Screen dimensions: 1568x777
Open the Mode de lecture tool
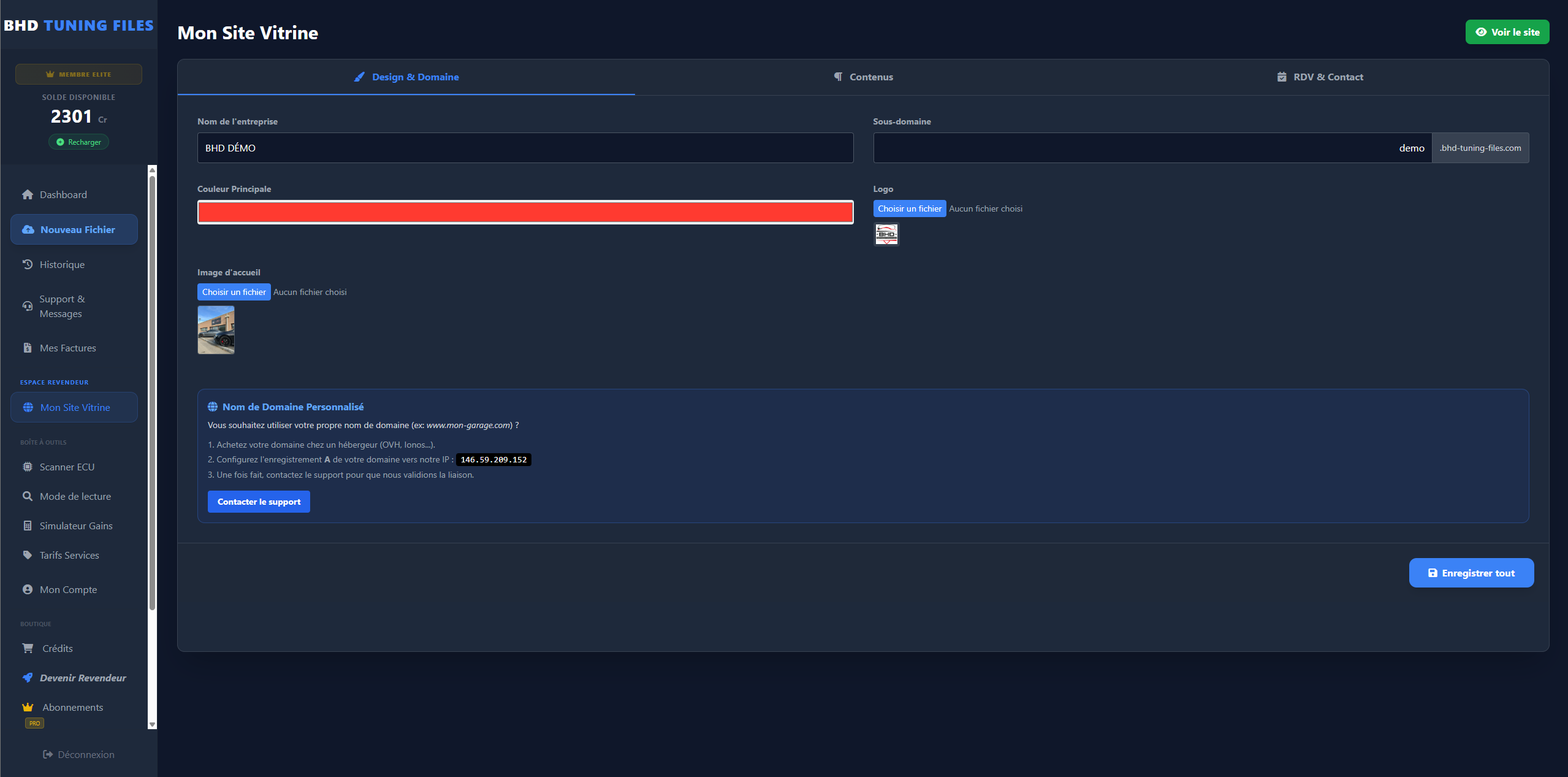(x=75, y=496)
